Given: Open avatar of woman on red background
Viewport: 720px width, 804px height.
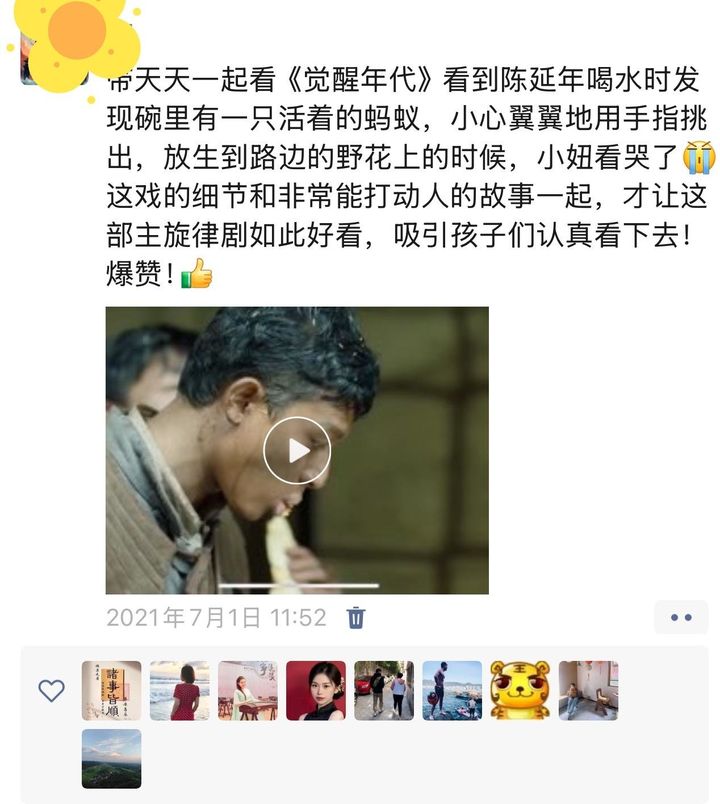Looking at the screenshot, I should [x=316, y=691].
